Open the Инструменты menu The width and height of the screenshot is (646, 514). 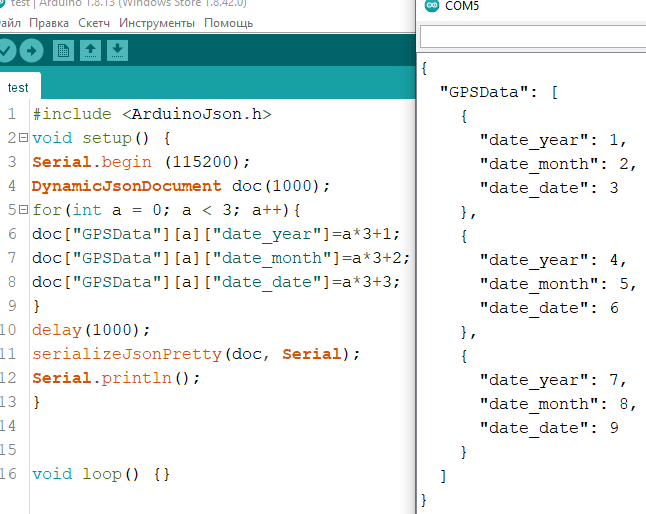coord(157,23)
